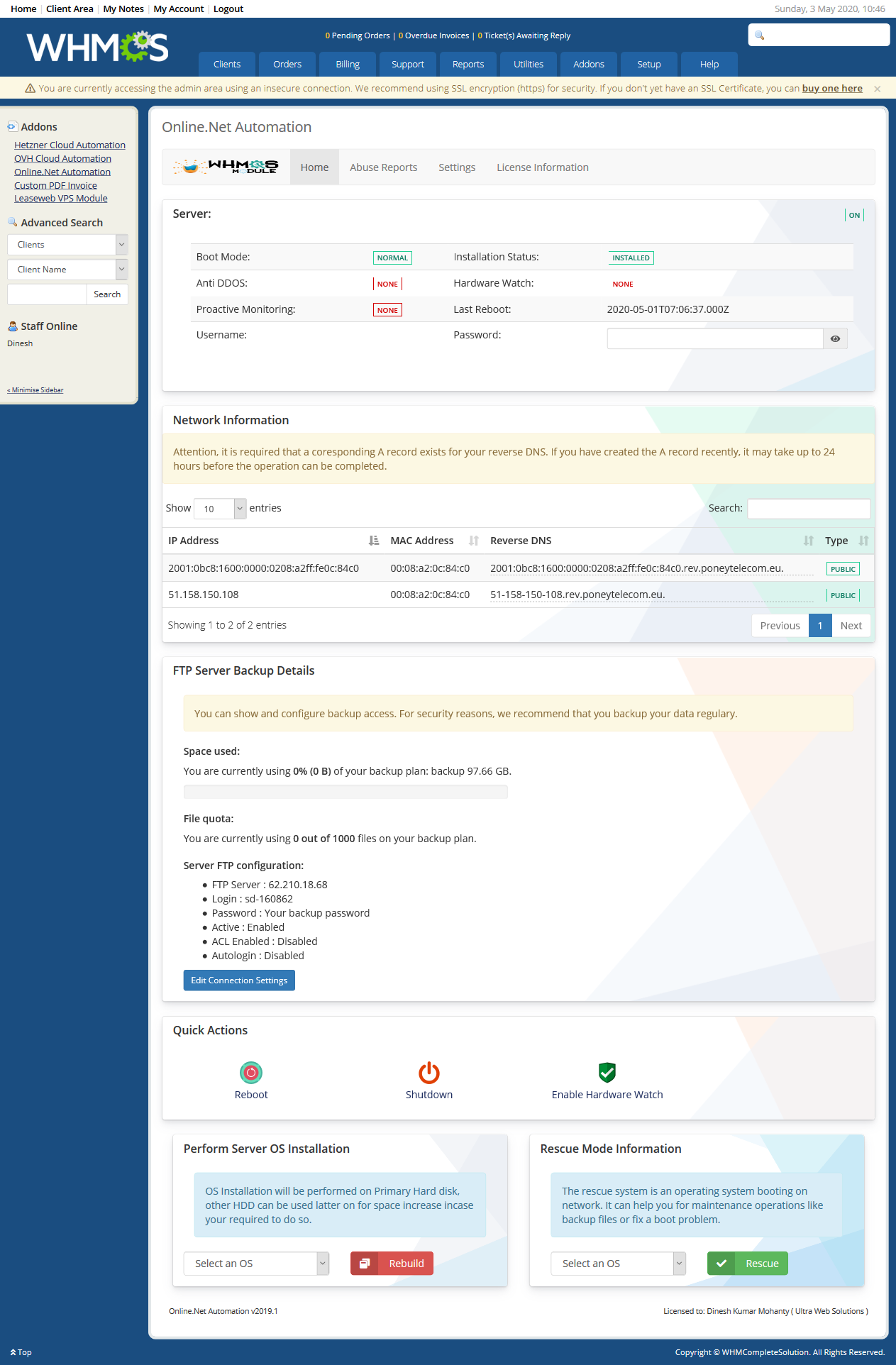The image size is (896, 1365).
Task: Open the Clients menu
Action: click(x=227, y=64)
